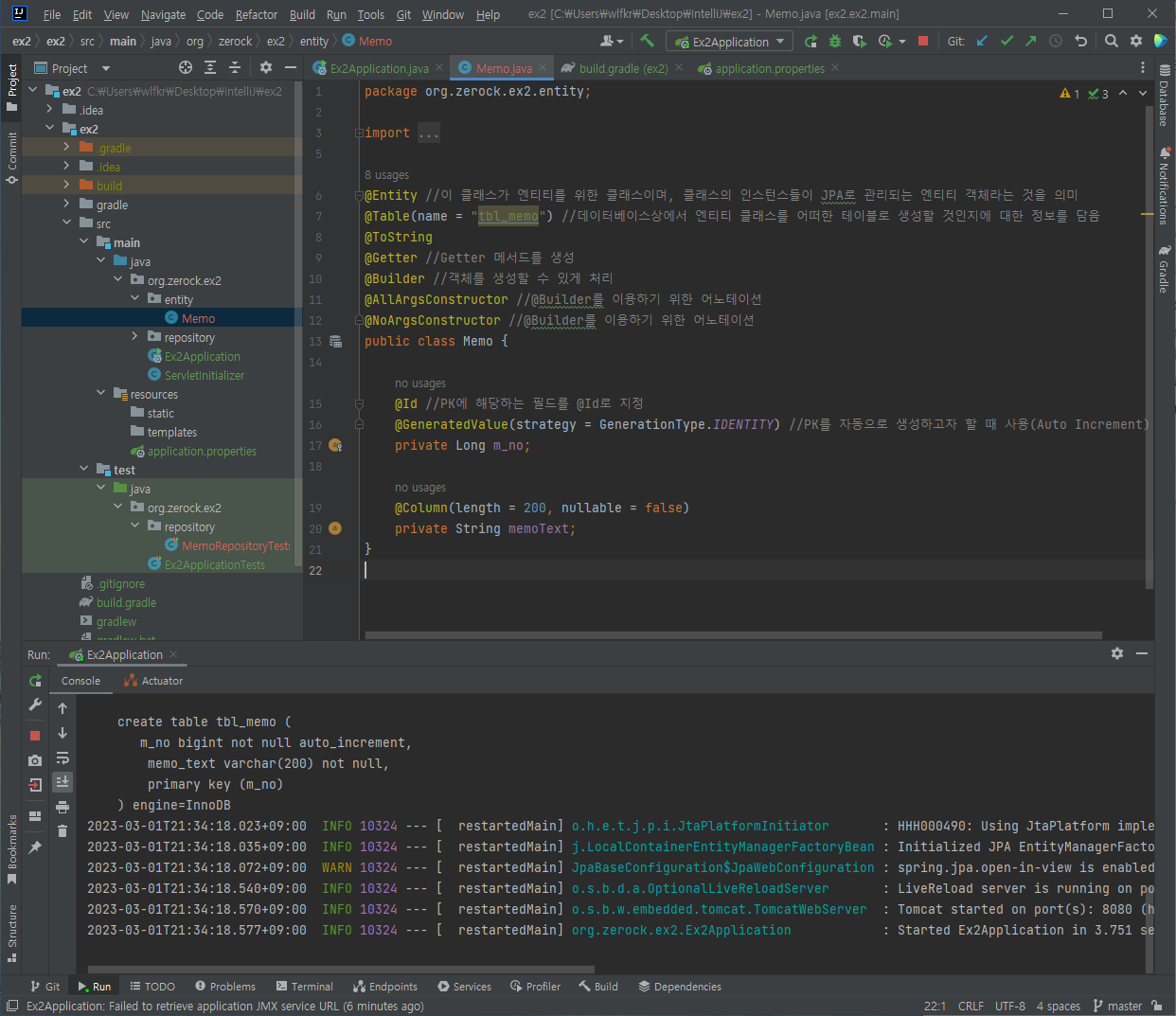Toggle the Database tool window on right
1176x1016 pixels.
1165,96
